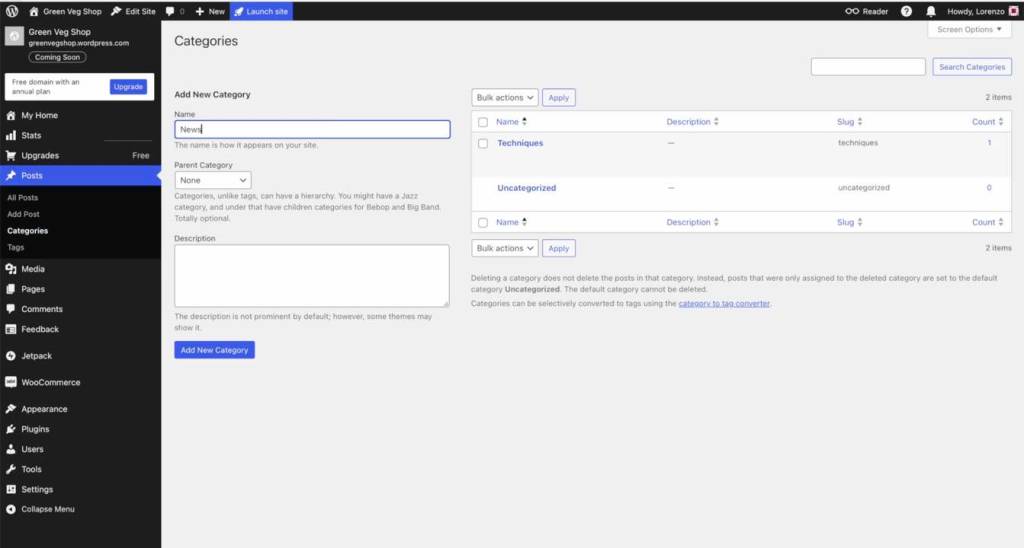
Task: Open the comments bubble icon in admin bar
Action: click(172, 11)
